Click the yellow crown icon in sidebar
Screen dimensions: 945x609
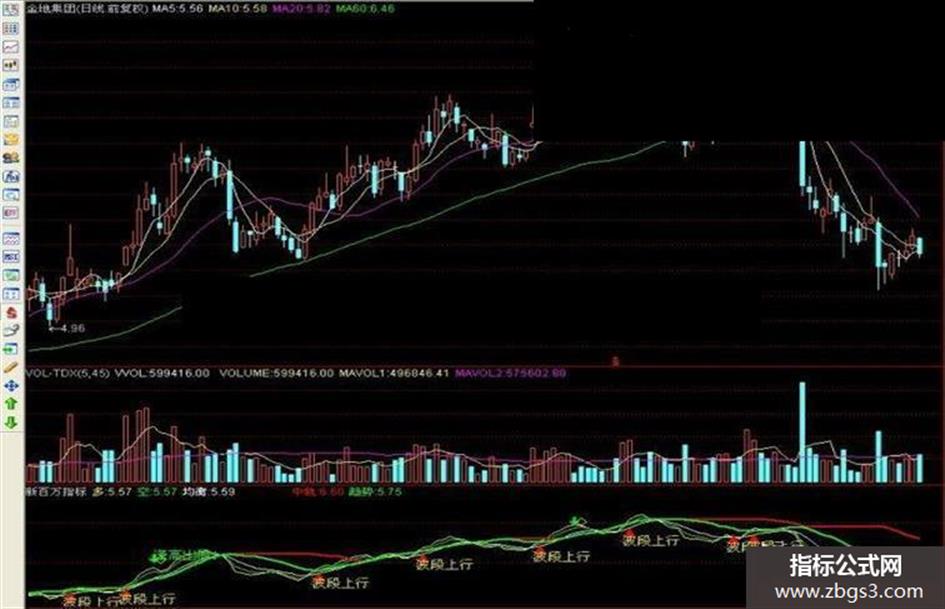click(x=11, y=139)
